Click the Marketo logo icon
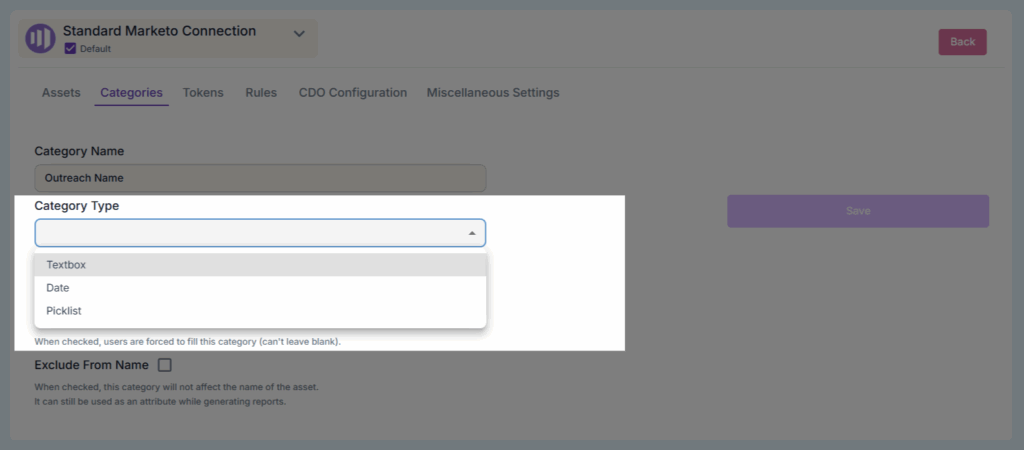This screenshot has width=1024, height=450. 40,39
